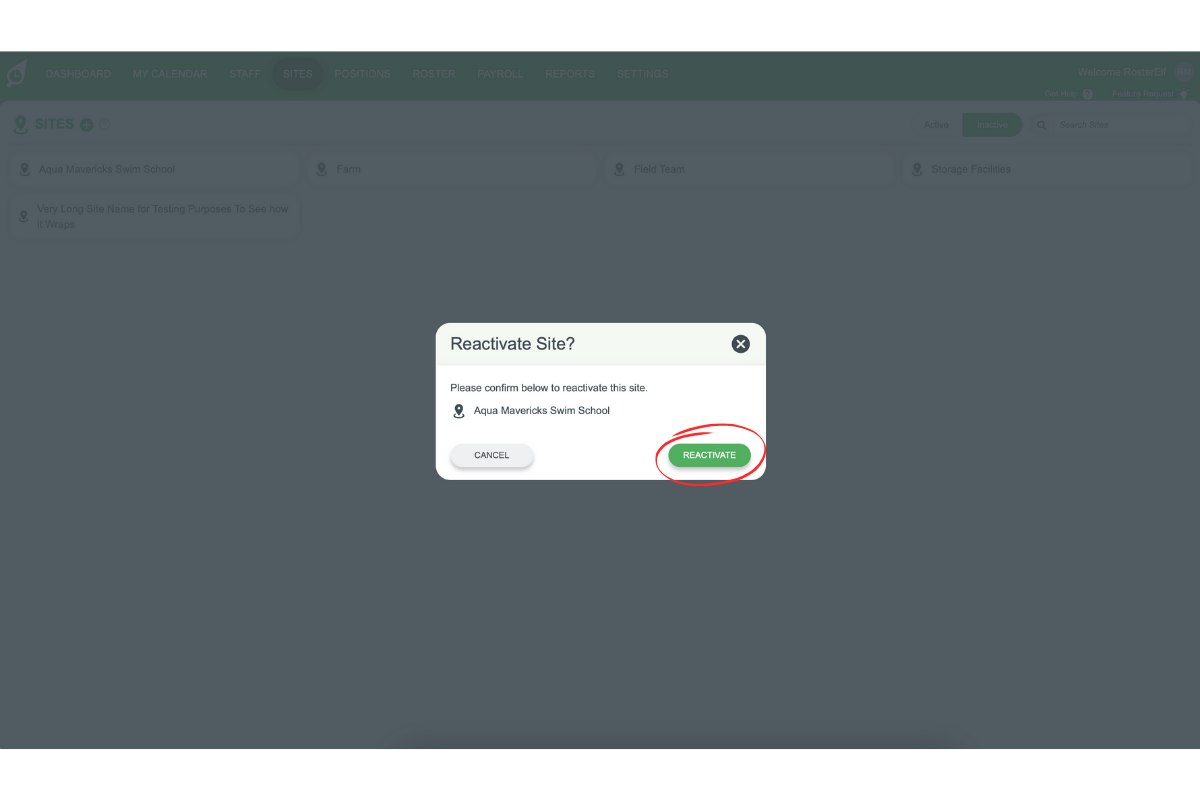Screen dimensions: 1200x800
Task: Click the location pin on Field Team card
Action: pos(619,169)
